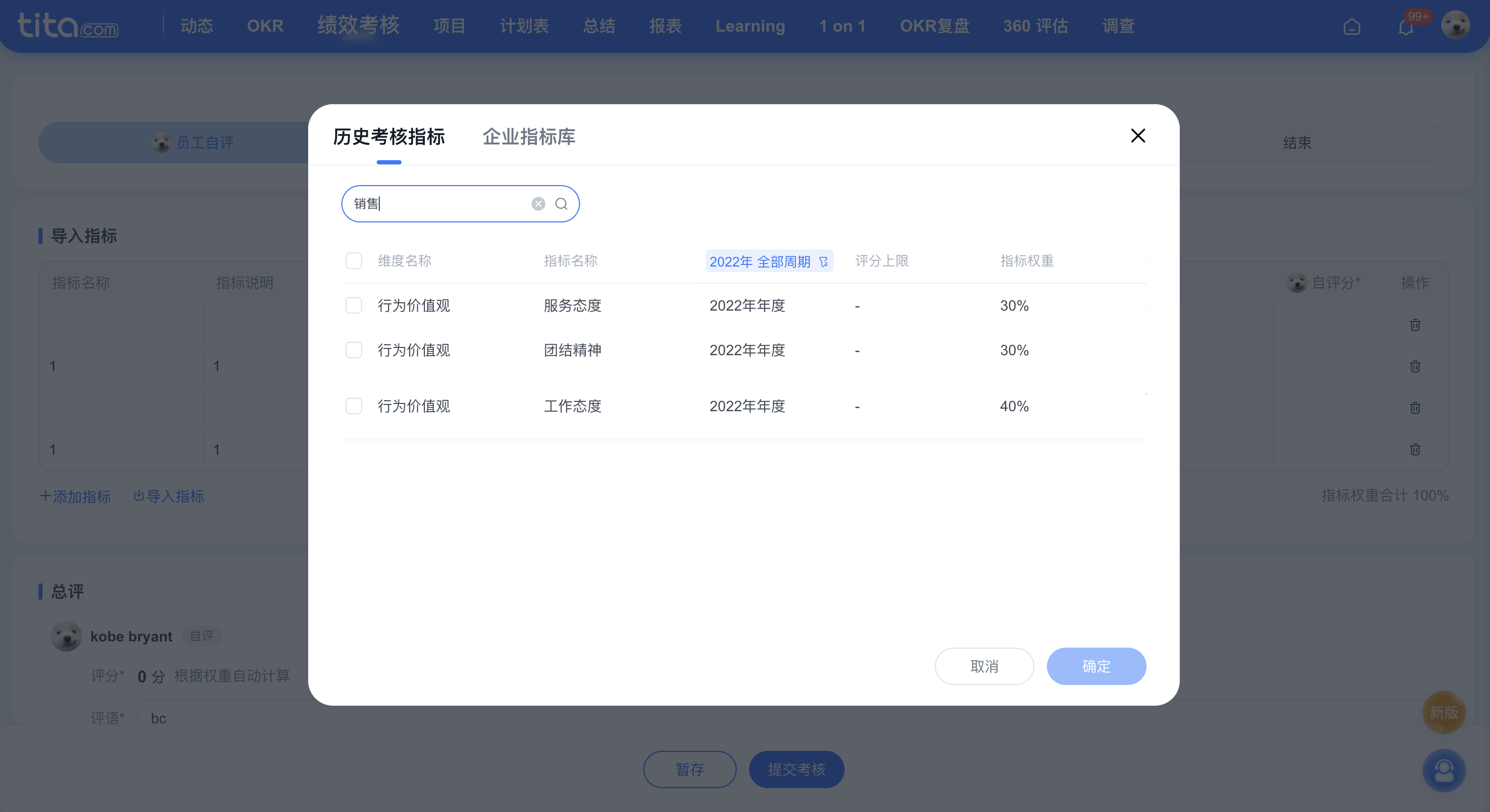Open the notification bell
This screenshot has height=812, width=1490.
1405,26
